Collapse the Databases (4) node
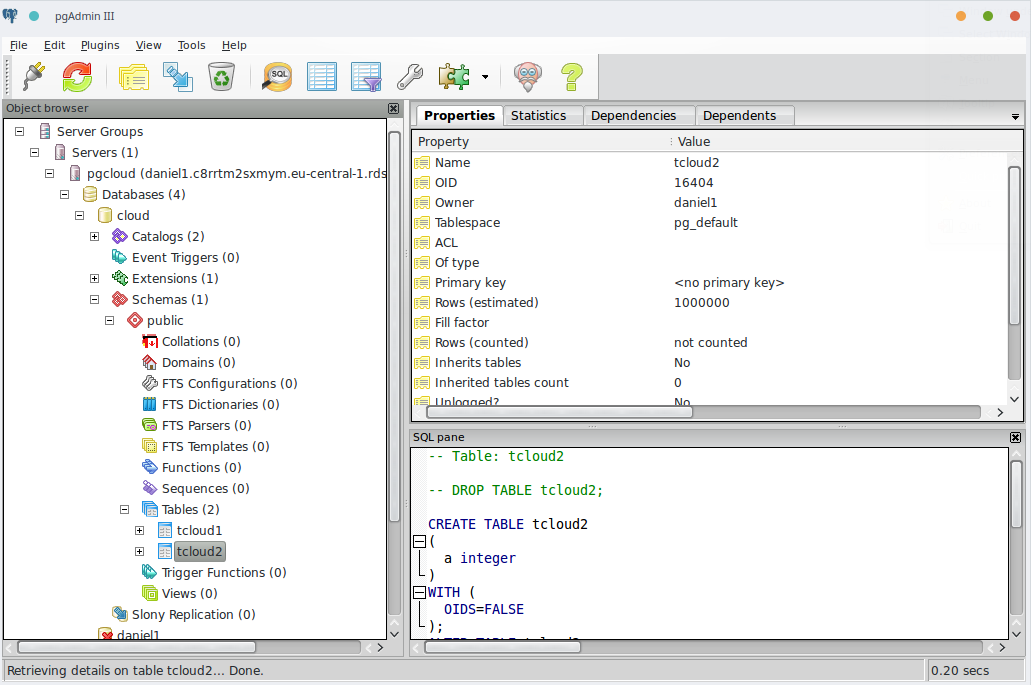1031x685 pixels. coord(64,195)
